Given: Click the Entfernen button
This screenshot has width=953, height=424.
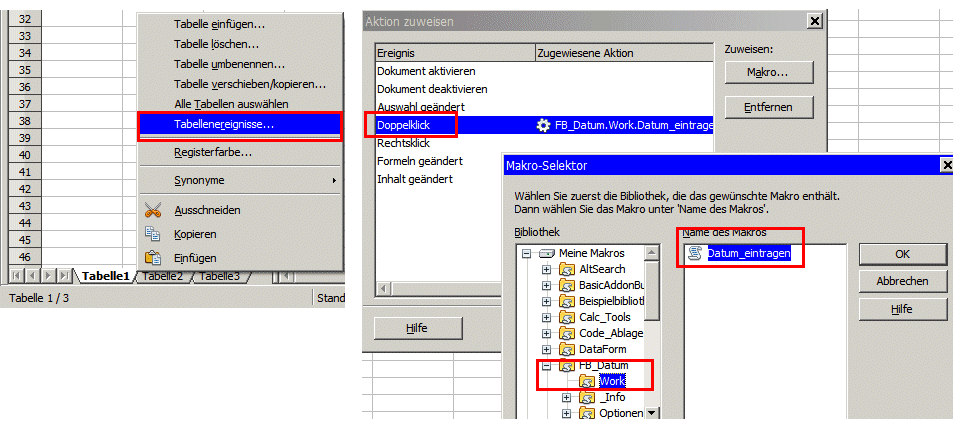Looking at the screenshot, I should [x=768, y=107].
